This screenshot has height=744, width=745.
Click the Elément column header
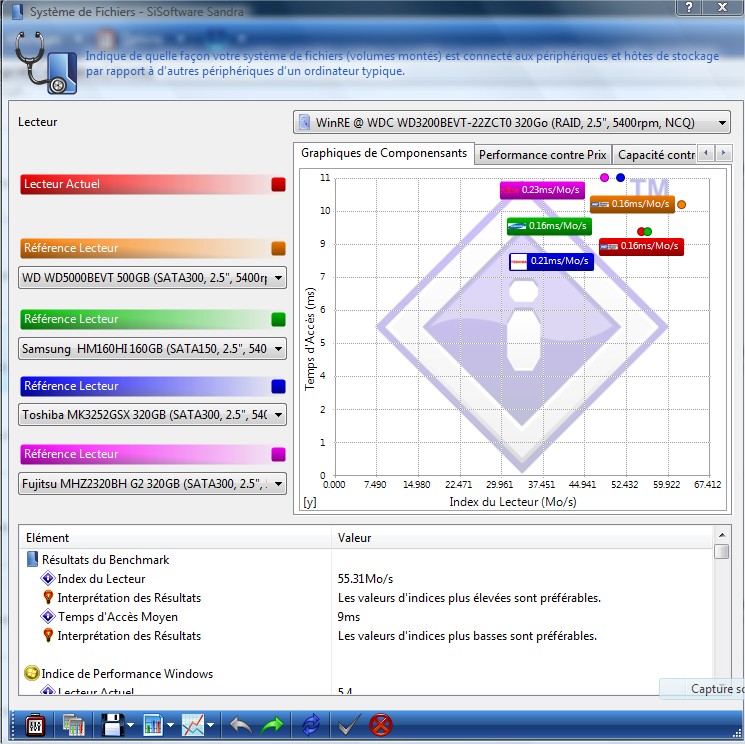pos(175,538)
